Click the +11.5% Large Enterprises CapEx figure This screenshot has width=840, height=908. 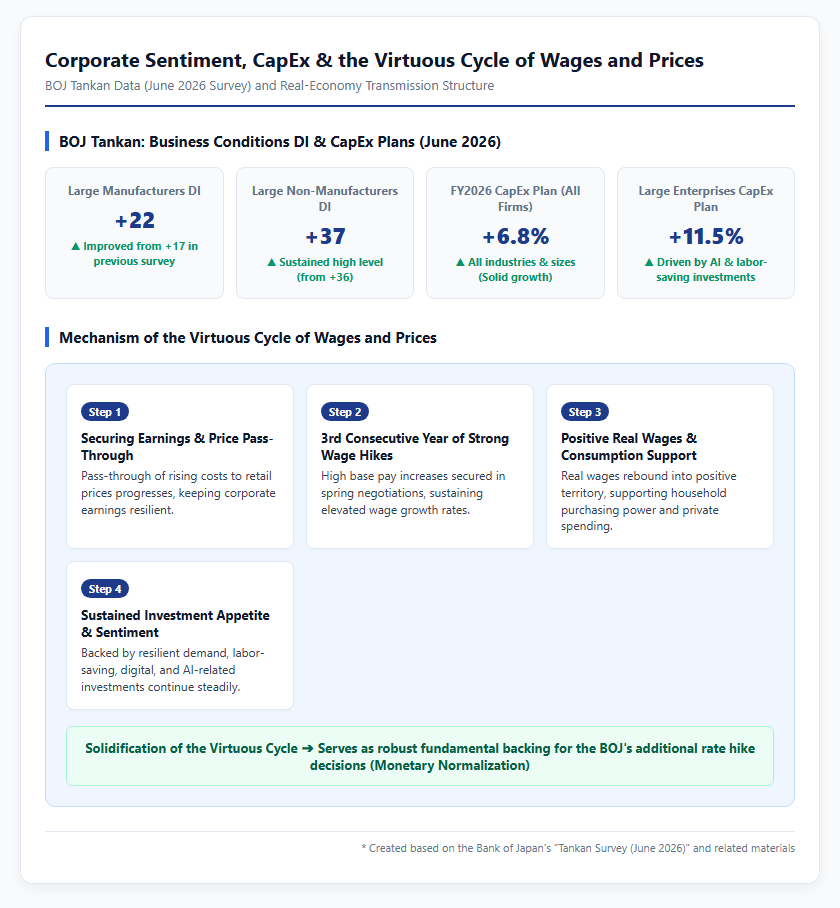pyautogui.click(x=706, y=236)
